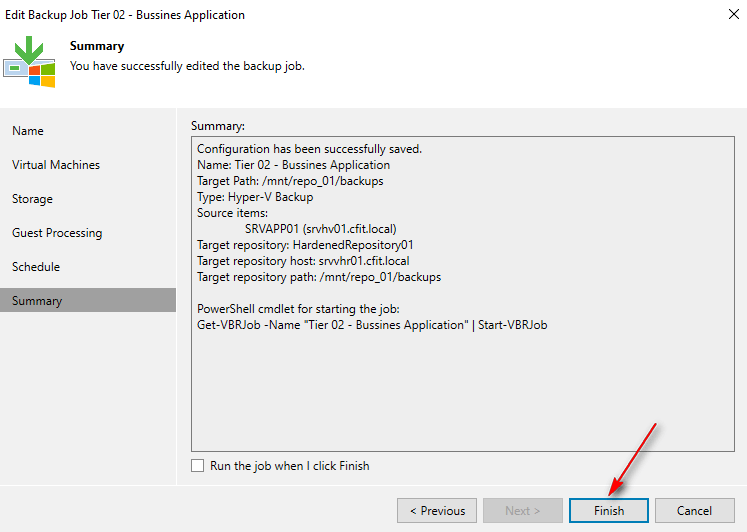Click the backup job wizard icon
Screen dimensions: 747x532
pos(29,62)
